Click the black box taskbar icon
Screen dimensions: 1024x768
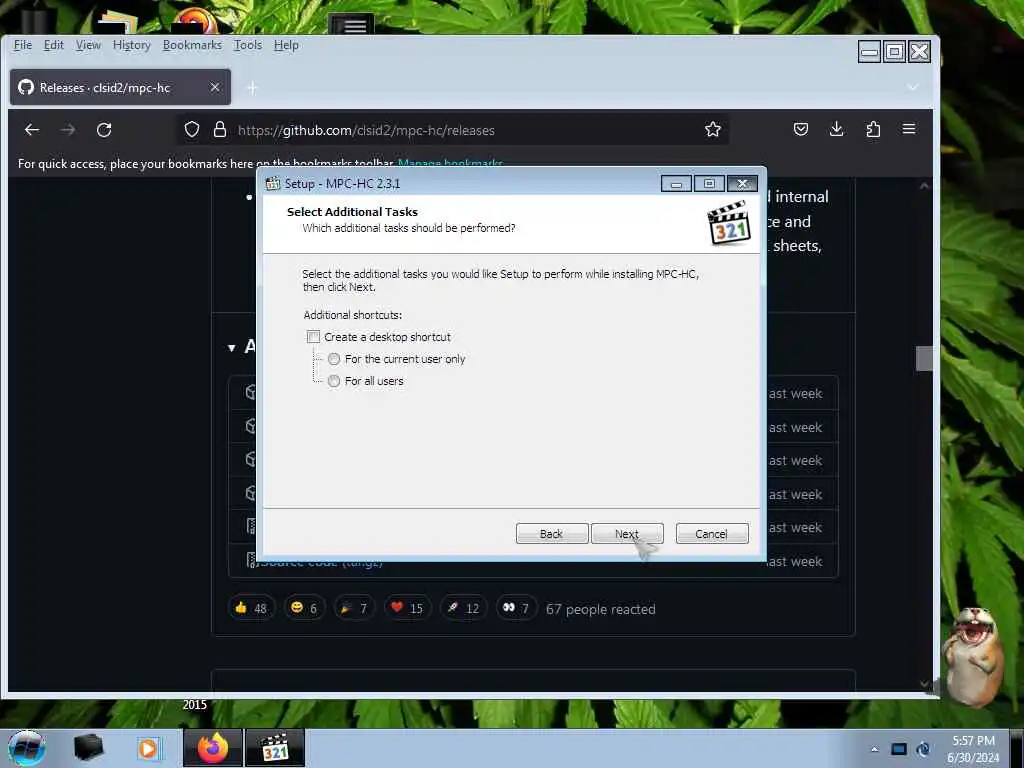[x=88, y=748]
